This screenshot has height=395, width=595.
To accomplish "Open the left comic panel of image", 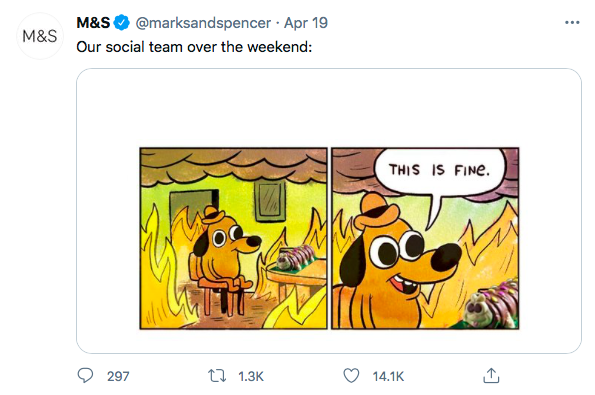I will click(x=233, y=238).
